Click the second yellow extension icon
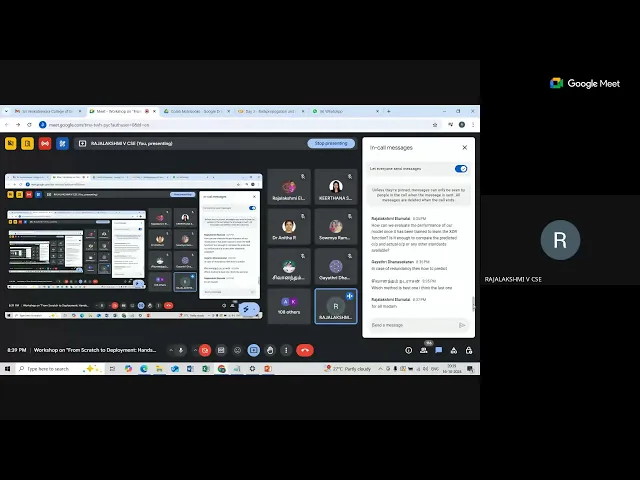This screenshot has height=480, width=640. tap(27, 144)
